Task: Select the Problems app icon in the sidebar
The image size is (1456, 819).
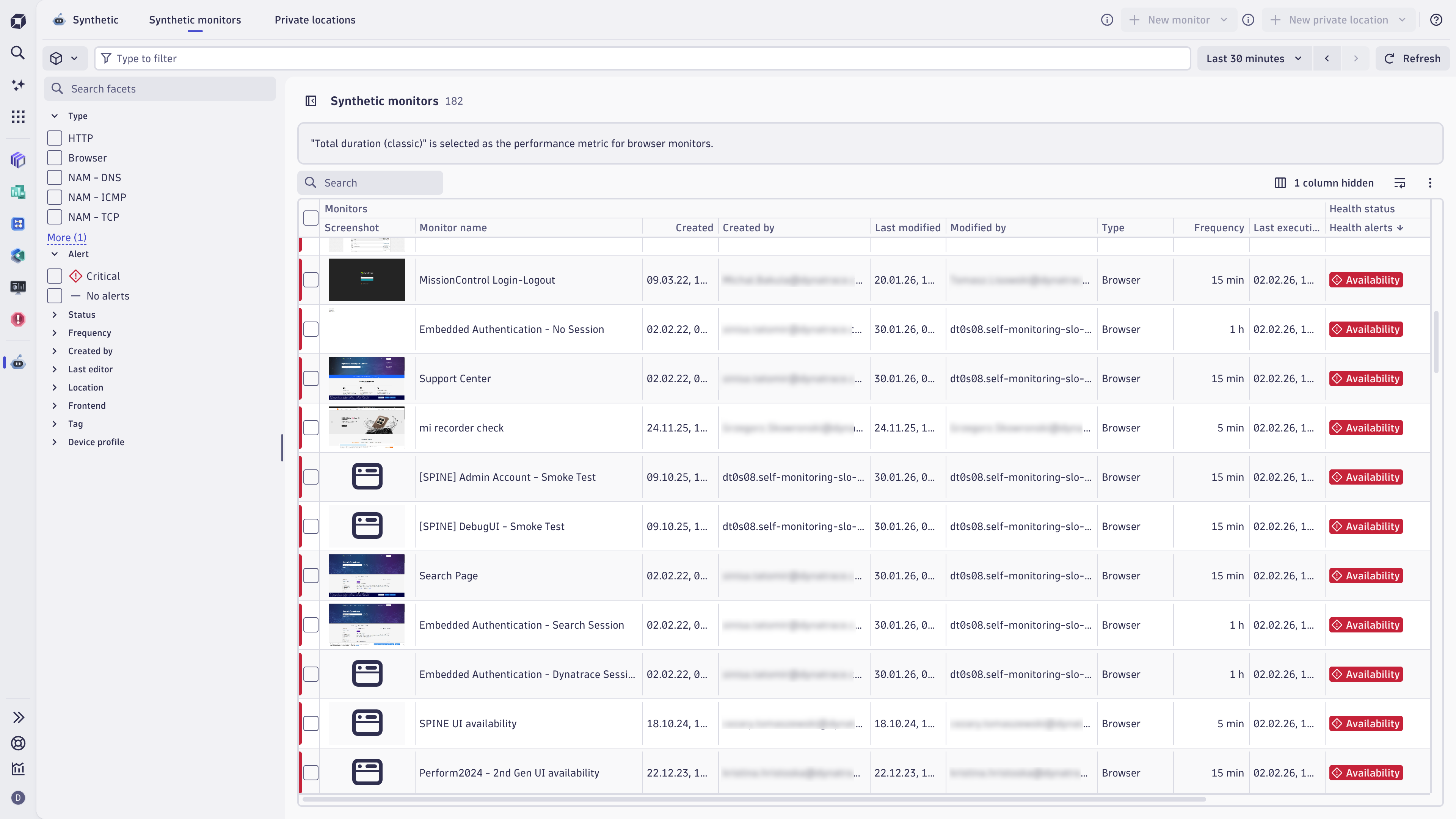Action: pos(17,319)
